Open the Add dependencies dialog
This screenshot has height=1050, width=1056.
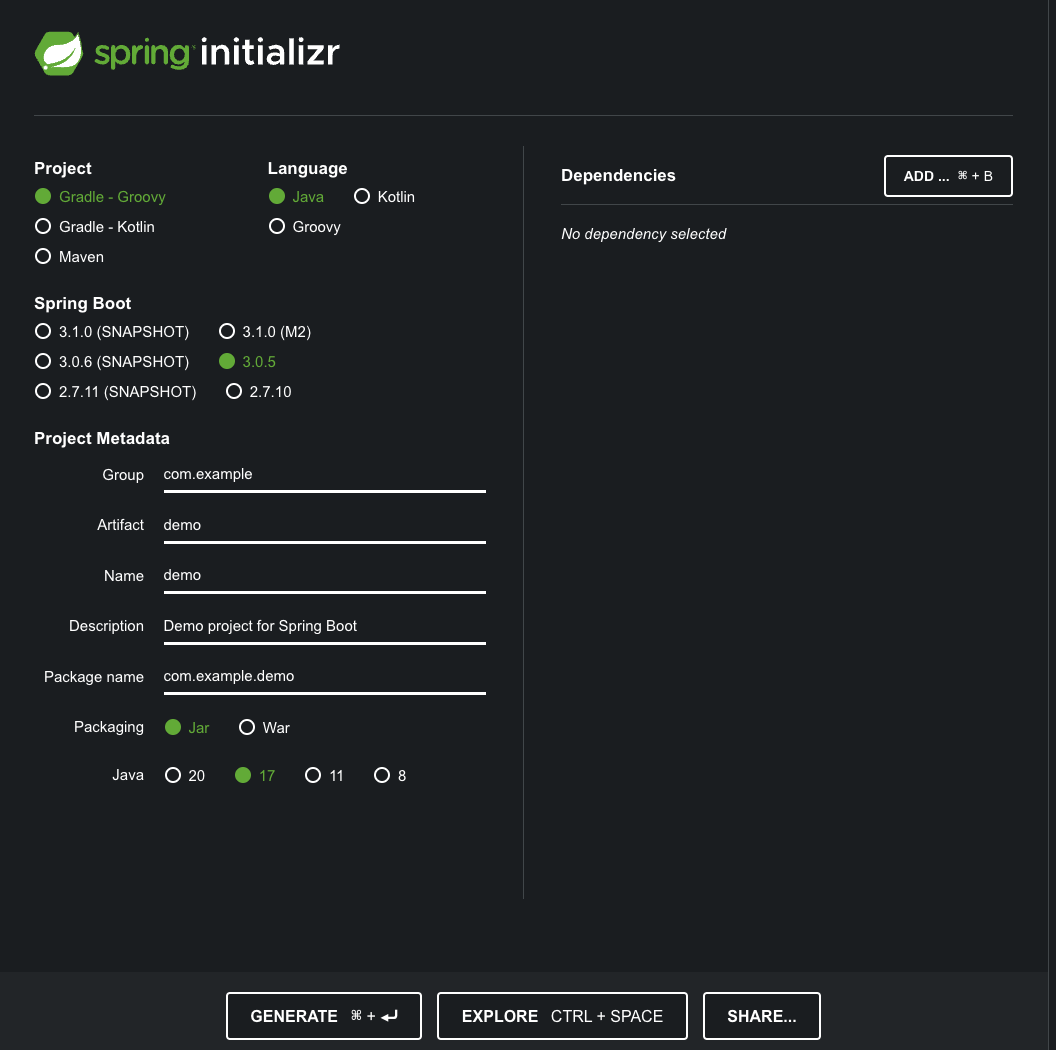pyautogui.click(x=948, y=176)
